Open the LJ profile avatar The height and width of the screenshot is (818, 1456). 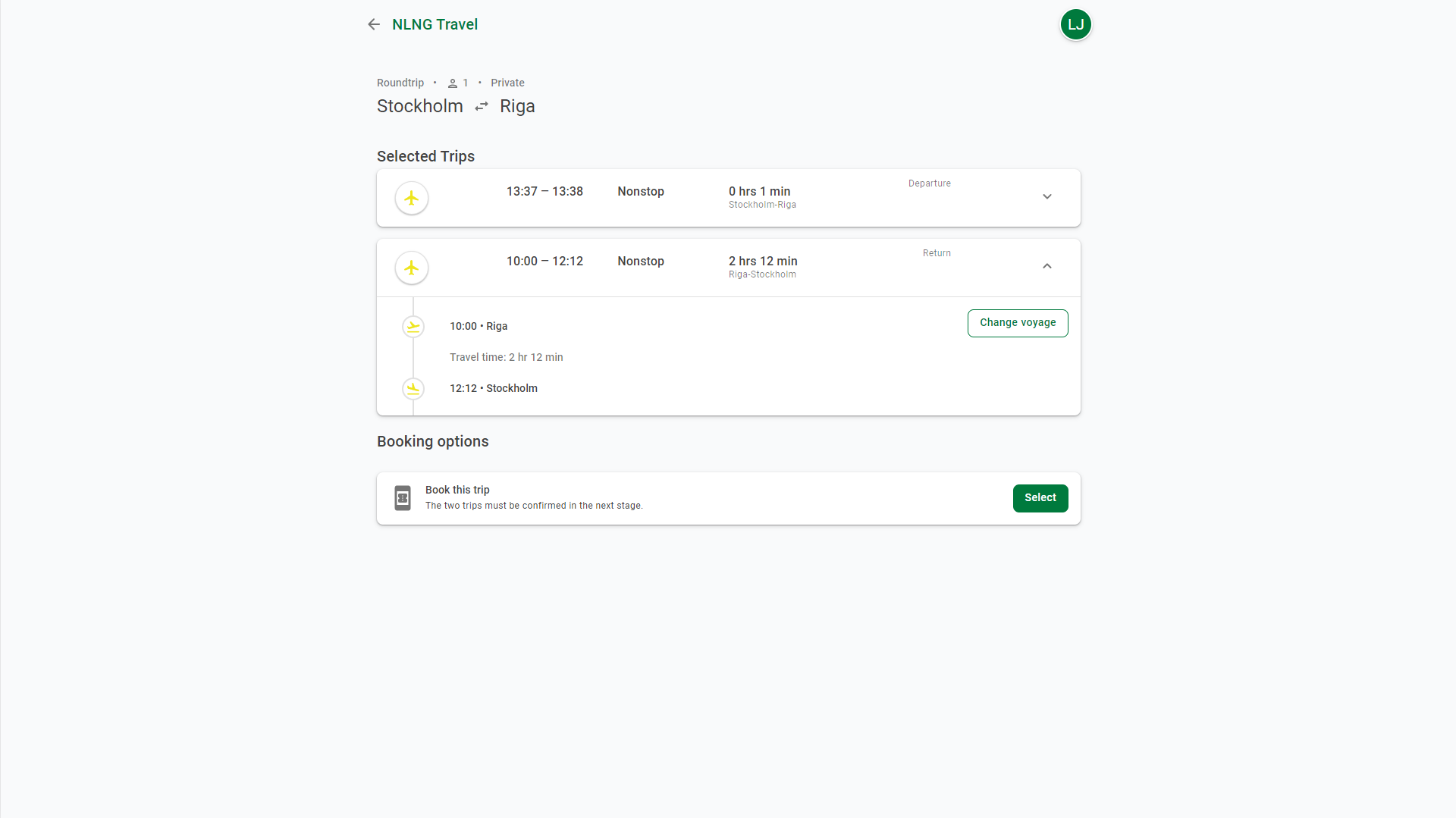pyautogui.click(x=1075, y=24)
